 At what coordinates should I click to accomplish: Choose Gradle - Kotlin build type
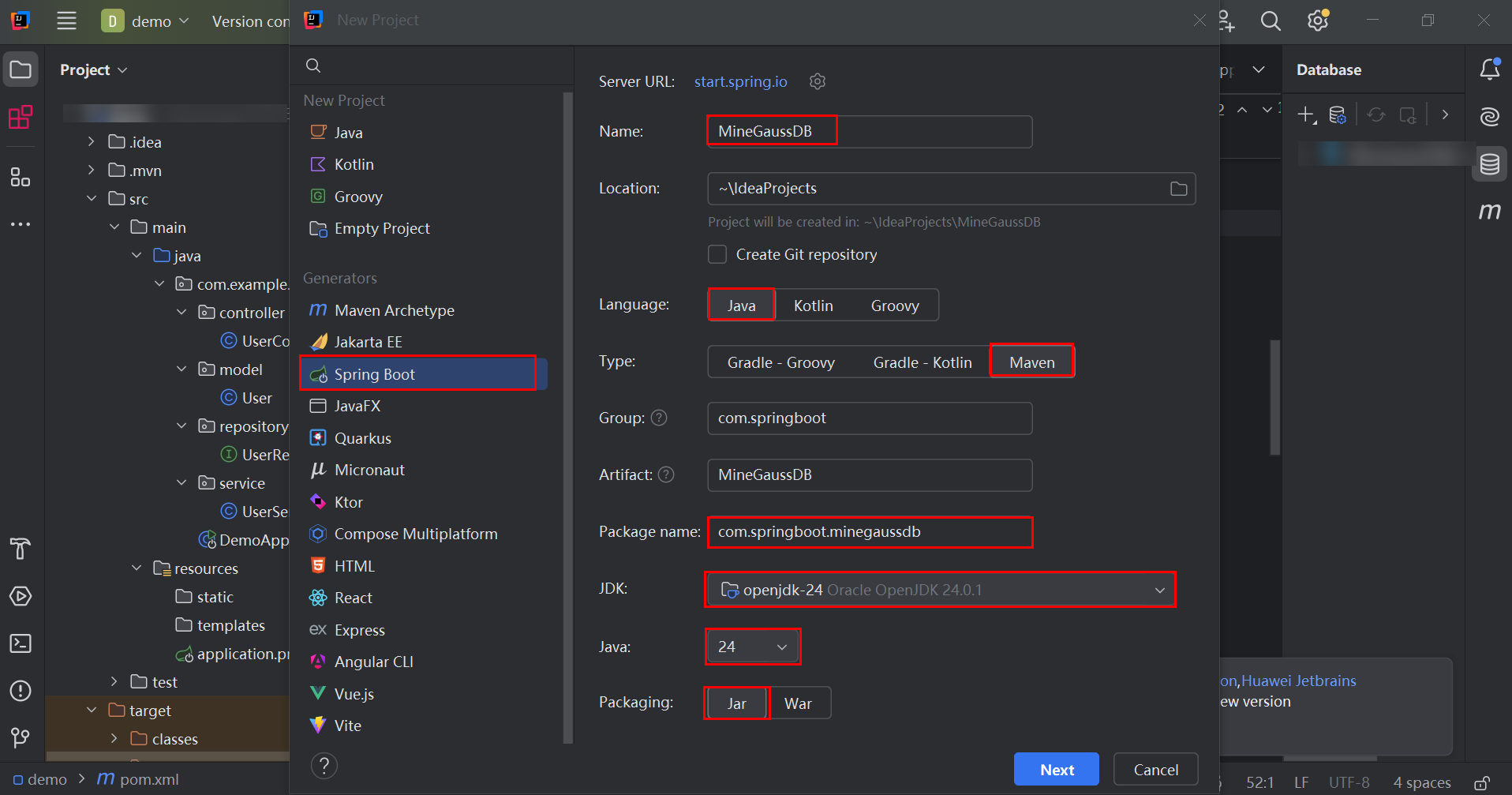coord(922,362)
